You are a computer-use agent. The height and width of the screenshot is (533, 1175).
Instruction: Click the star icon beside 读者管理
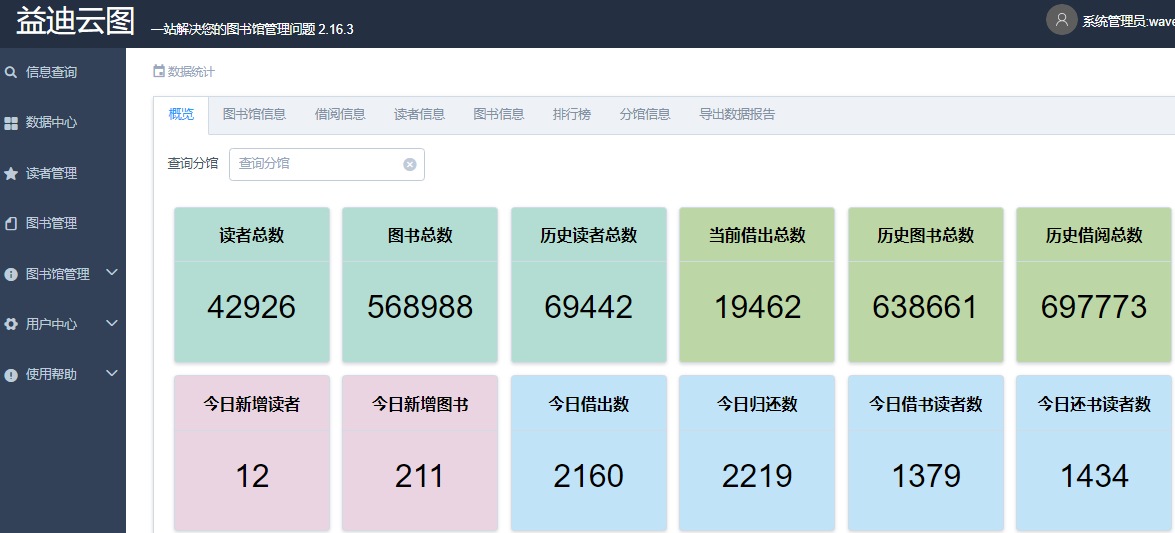11,173
